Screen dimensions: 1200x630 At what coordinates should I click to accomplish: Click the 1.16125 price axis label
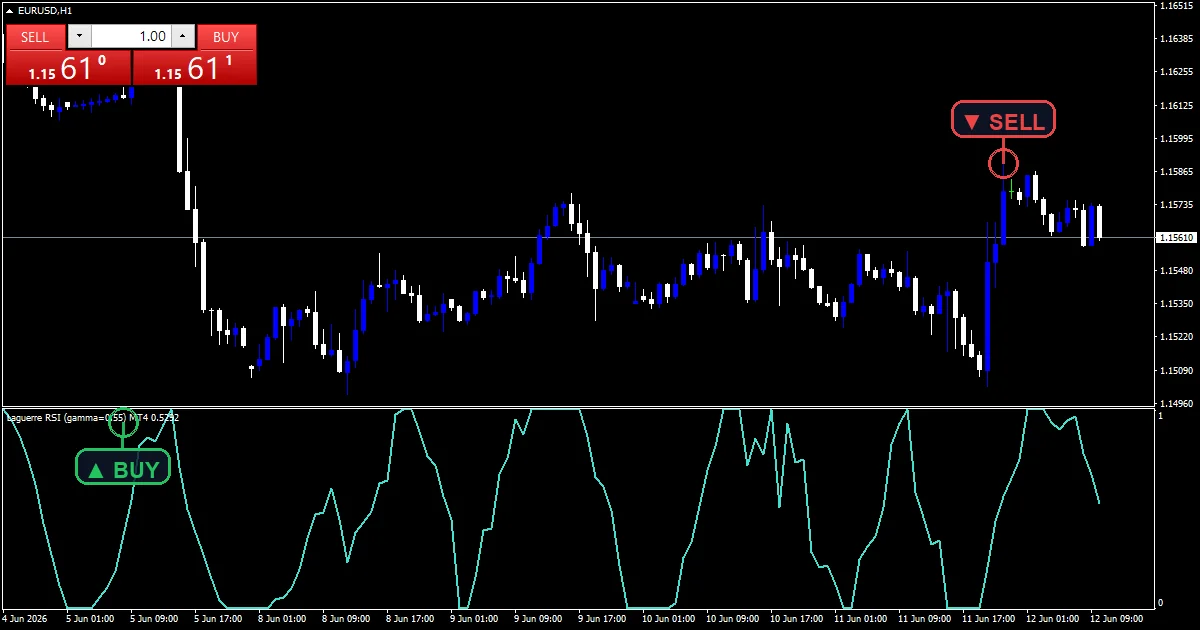[1176, 105]
